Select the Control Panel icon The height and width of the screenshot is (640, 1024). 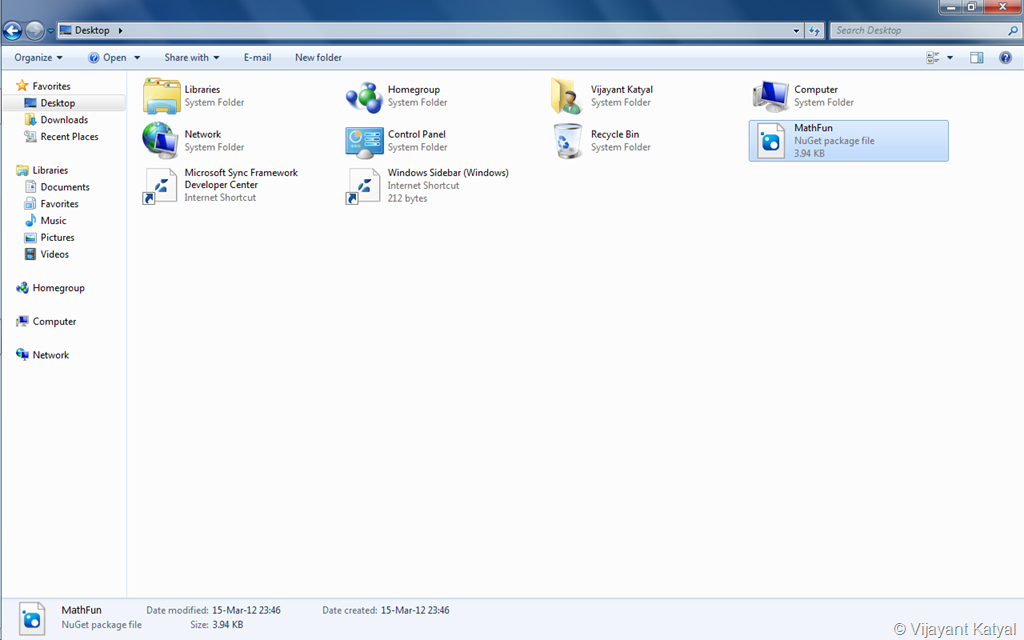pos(364,142)
